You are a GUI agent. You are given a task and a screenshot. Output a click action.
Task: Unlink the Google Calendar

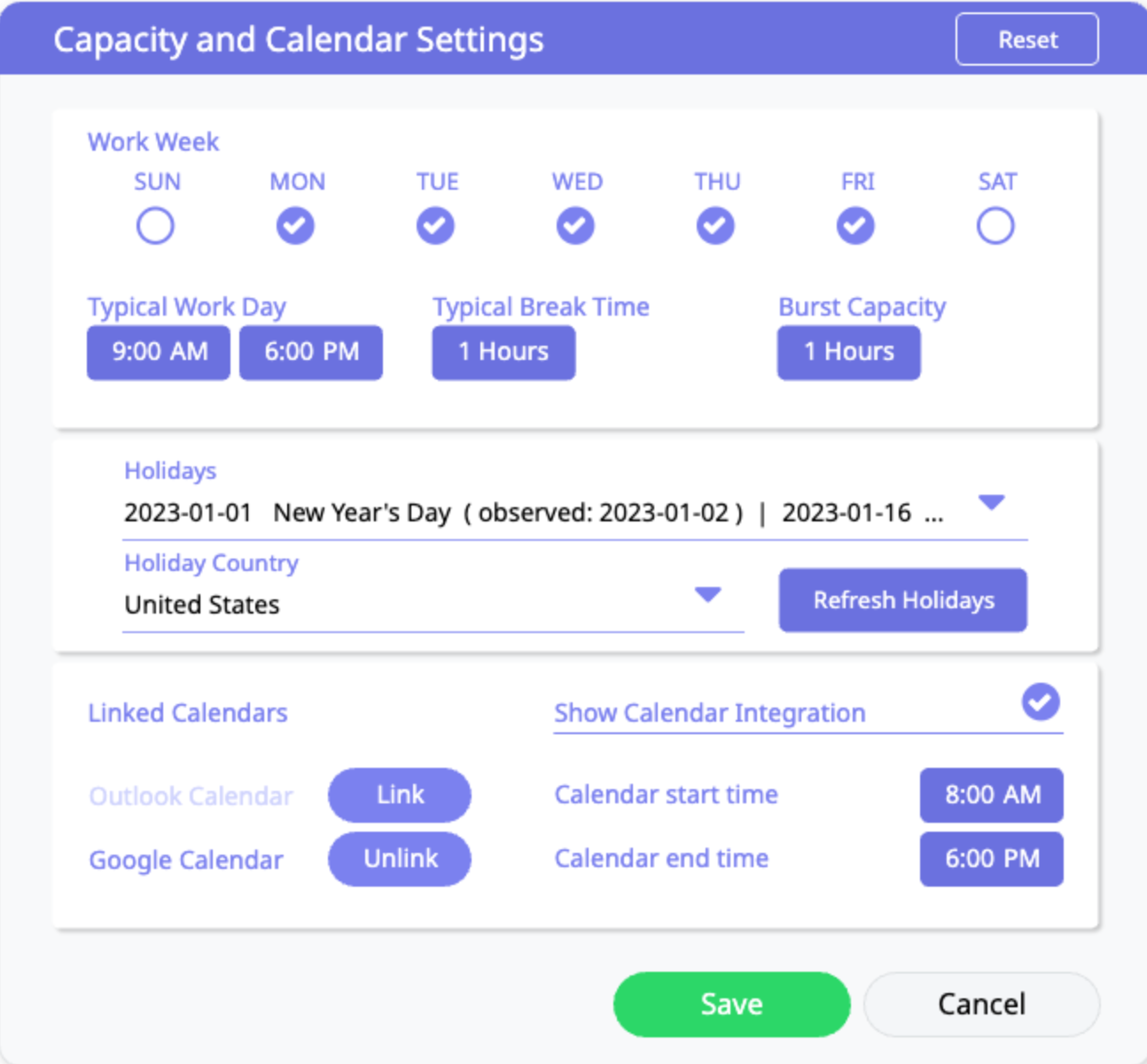click(400, 858)
